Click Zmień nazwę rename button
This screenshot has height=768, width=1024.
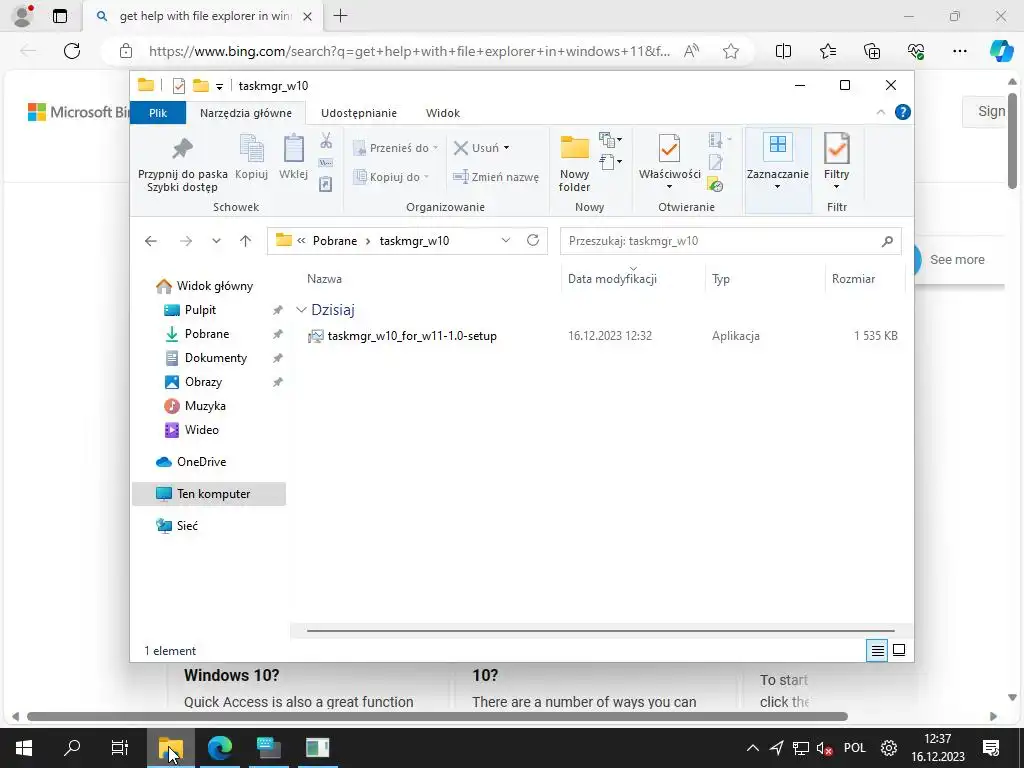(496, 177)
